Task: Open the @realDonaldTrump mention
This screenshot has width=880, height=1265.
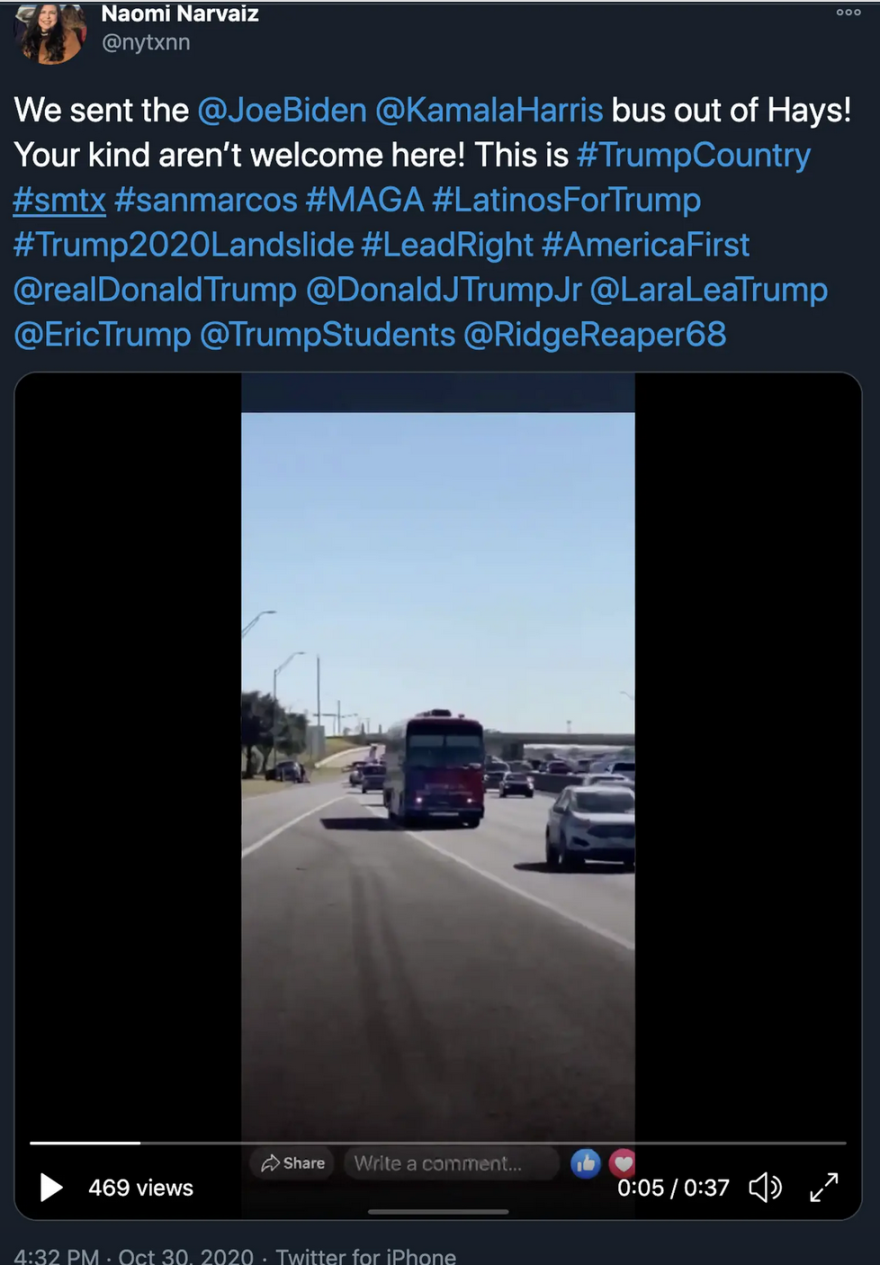Action: point(155,290)
